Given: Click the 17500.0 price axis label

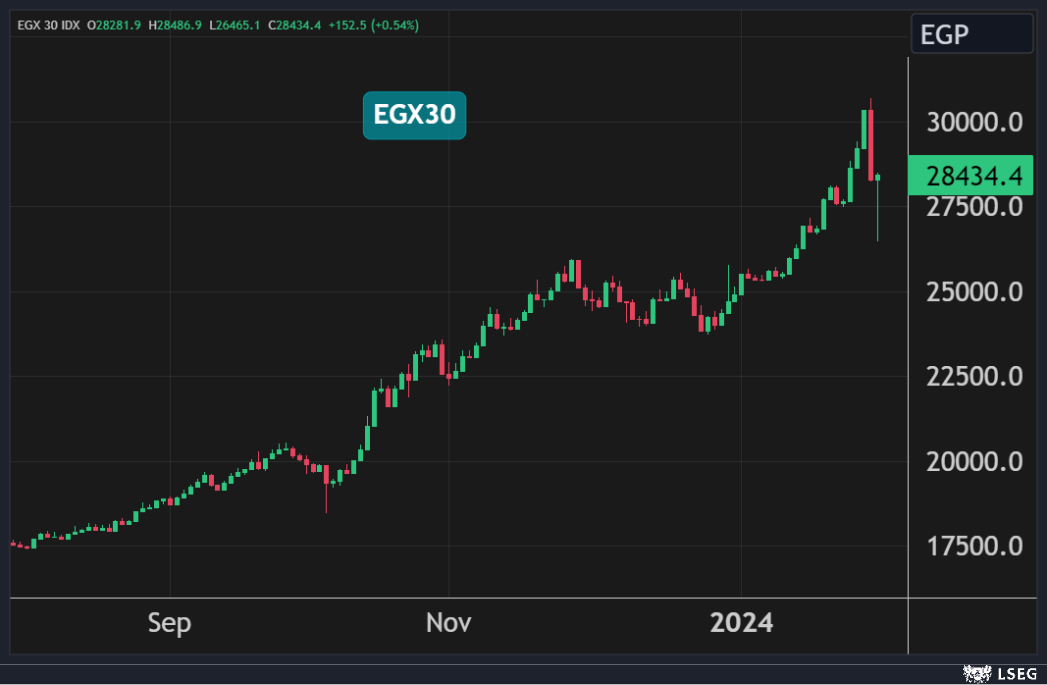Looking at the screenshot, I should (x=973, y=547).
